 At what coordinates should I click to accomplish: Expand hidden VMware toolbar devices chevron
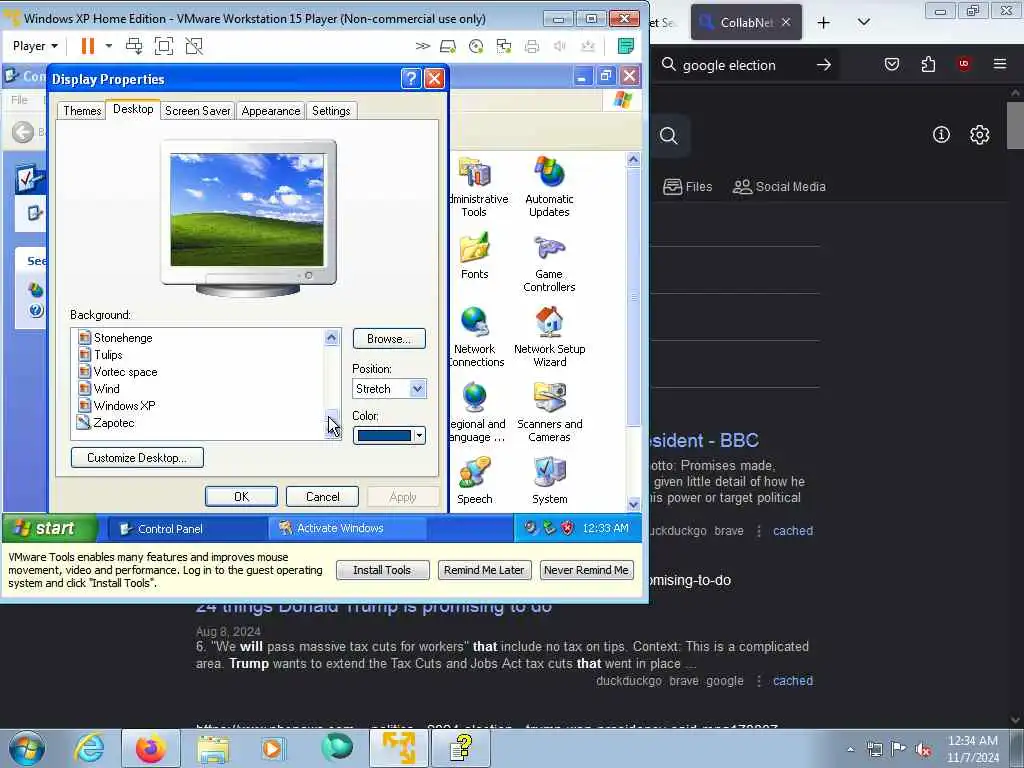pos(423,46)
